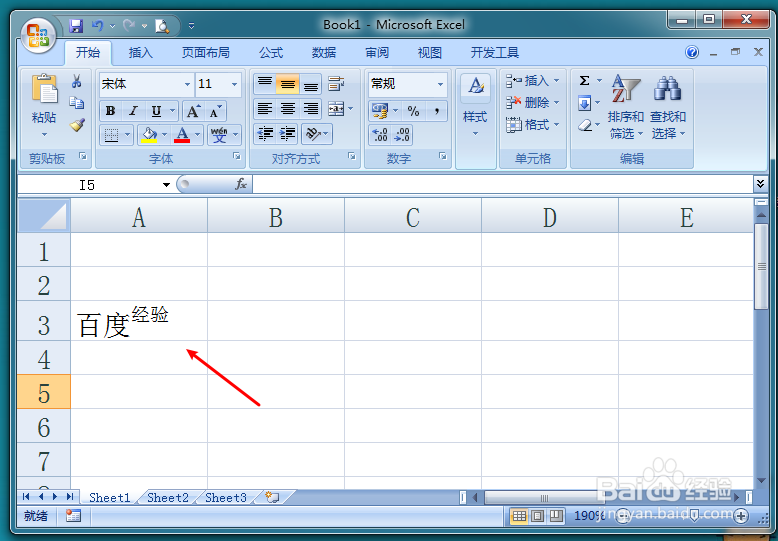Select cell A3 containing 百度经验
The width and height of the screenshot is (778, 541).
[139, 321]
